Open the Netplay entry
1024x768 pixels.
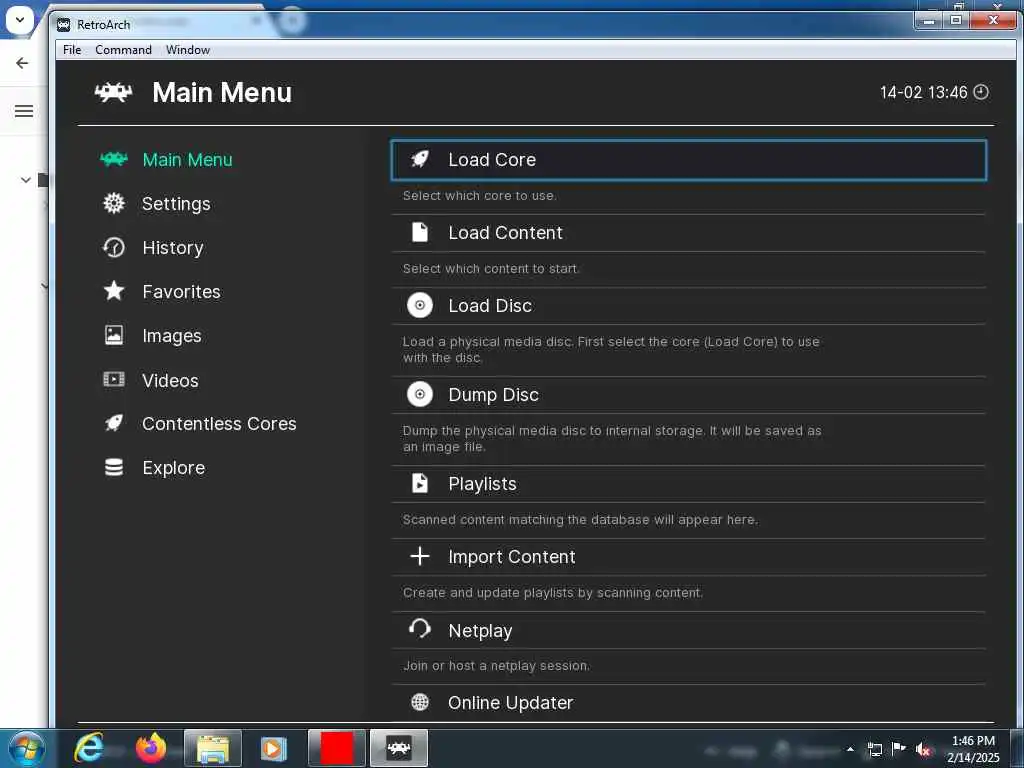688,630
